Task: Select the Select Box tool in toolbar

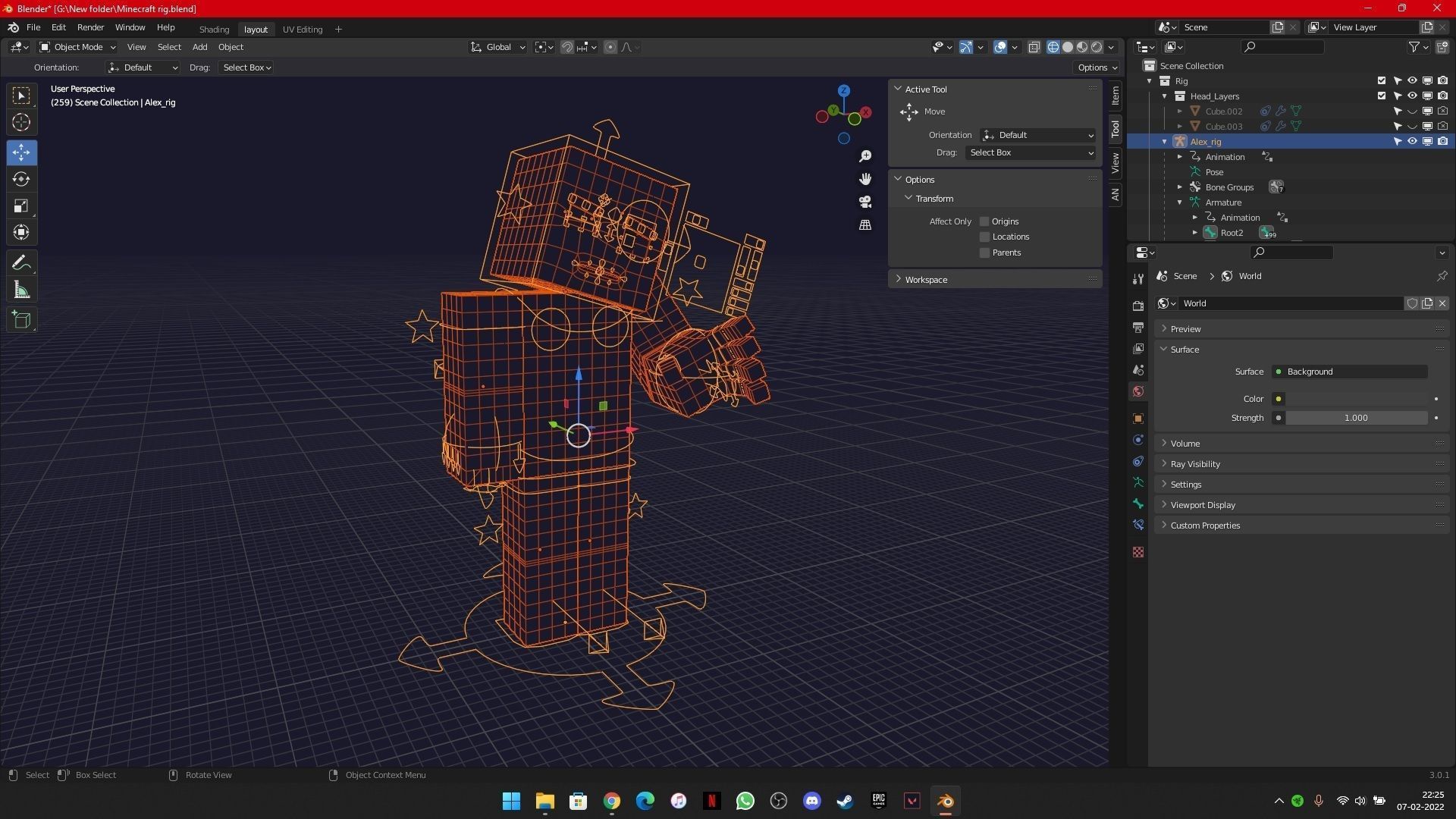Action: coord(21,96)
